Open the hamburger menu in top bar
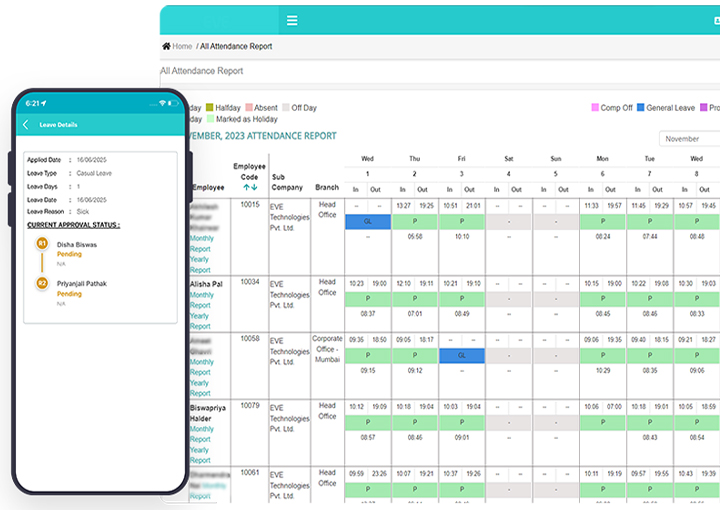The image size is (720, 510). tap(292, 20)
